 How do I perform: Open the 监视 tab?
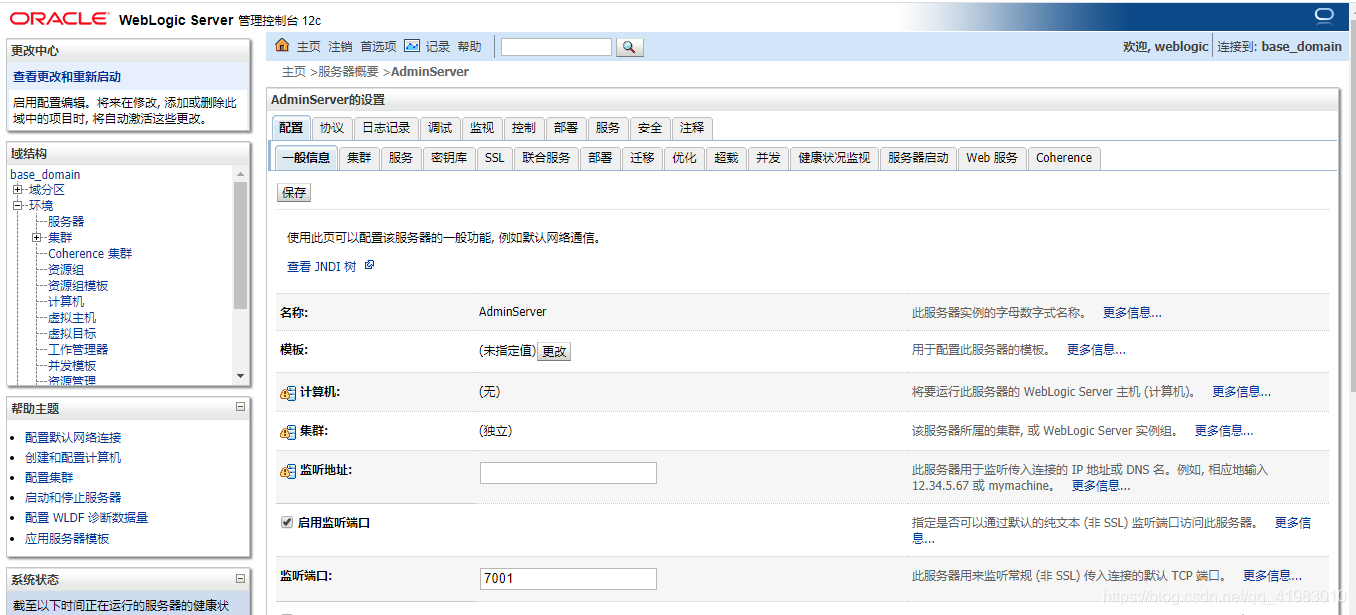pyautogui.click(x=482, y=128)
